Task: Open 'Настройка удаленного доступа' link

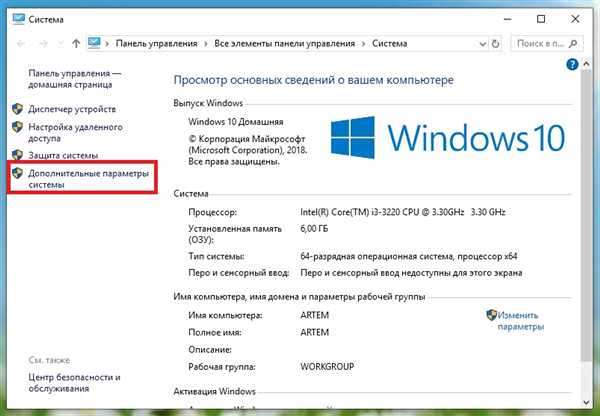Action: point(75,132)
